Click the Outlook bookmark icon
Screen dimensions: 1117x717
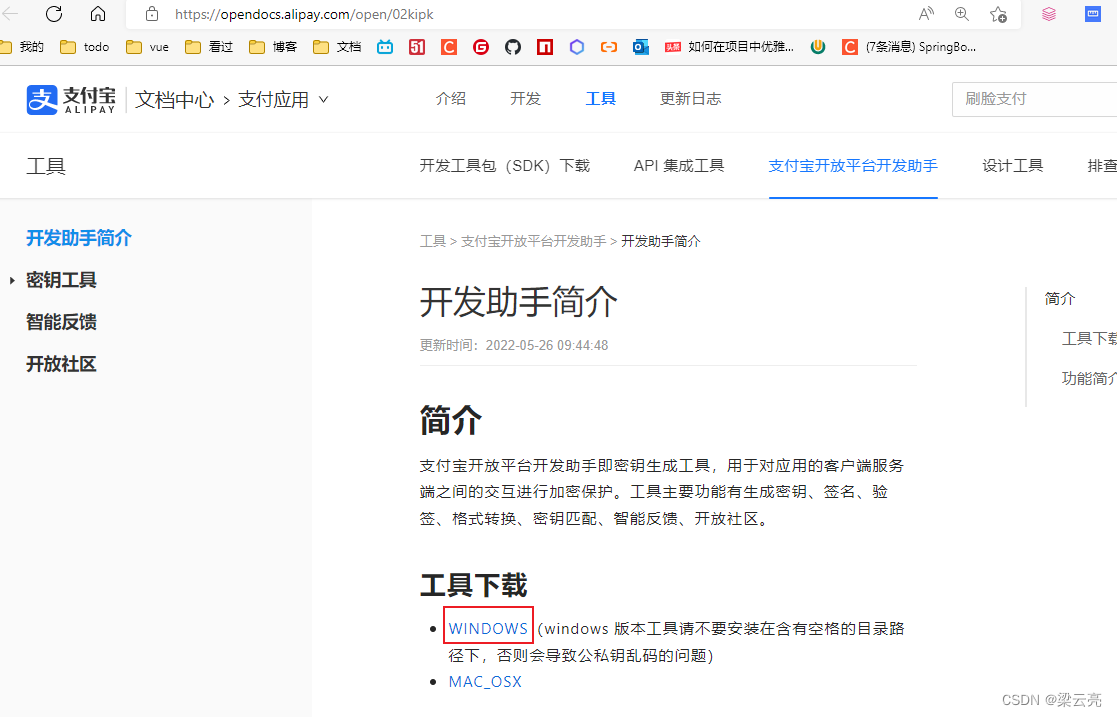pos(641,47)
